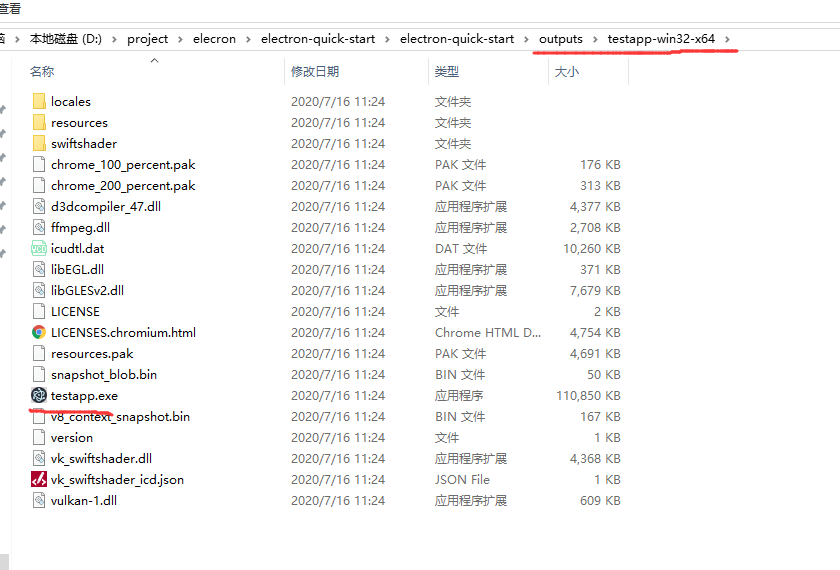The height and width of the screenshot is (570, 840).
Task: Sort by the 修改日期 column header
Action: tap(315, 71)
